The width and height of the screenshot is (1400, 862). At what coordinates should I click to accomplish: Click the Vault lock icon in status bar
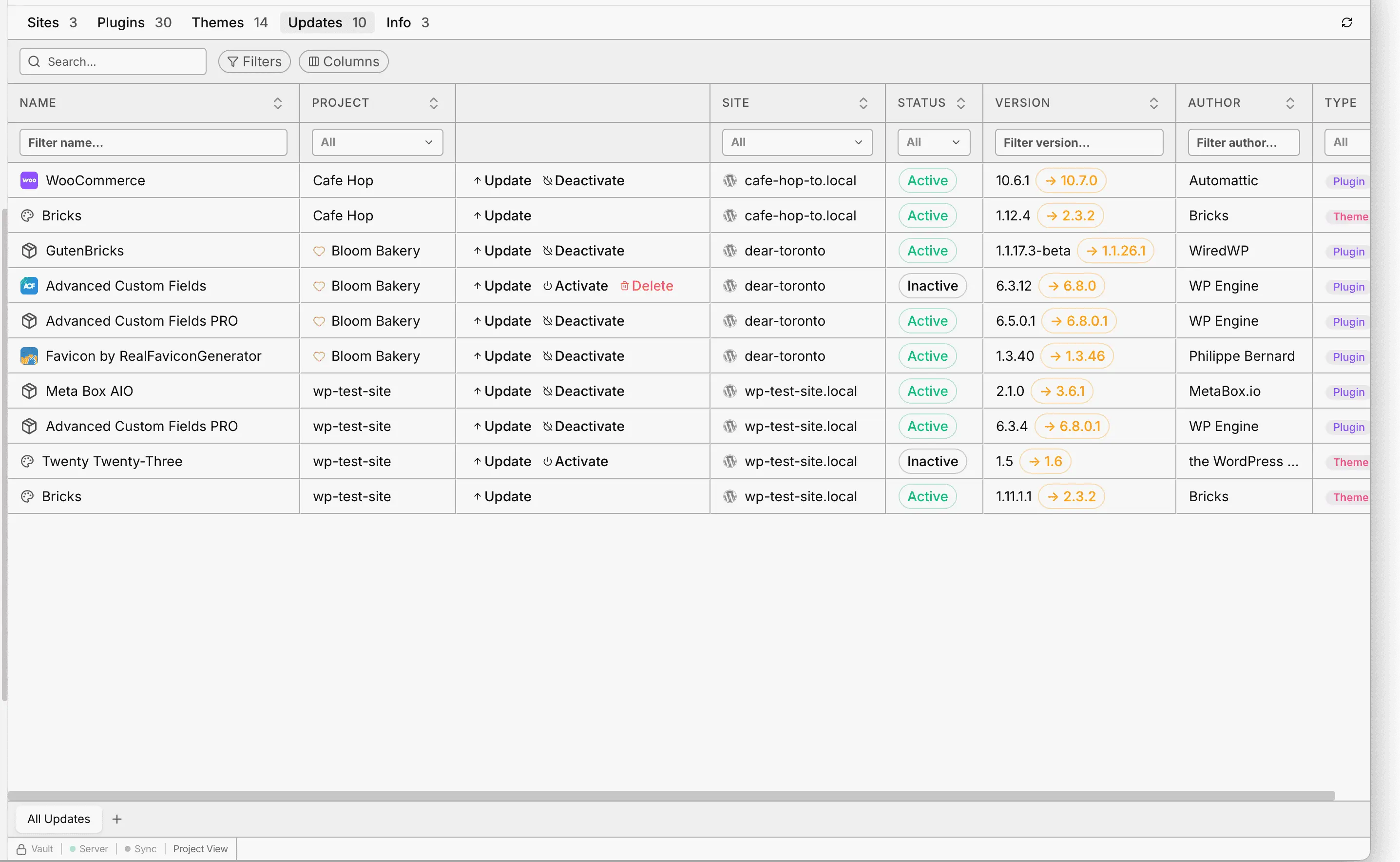click(x=21, y=849)
